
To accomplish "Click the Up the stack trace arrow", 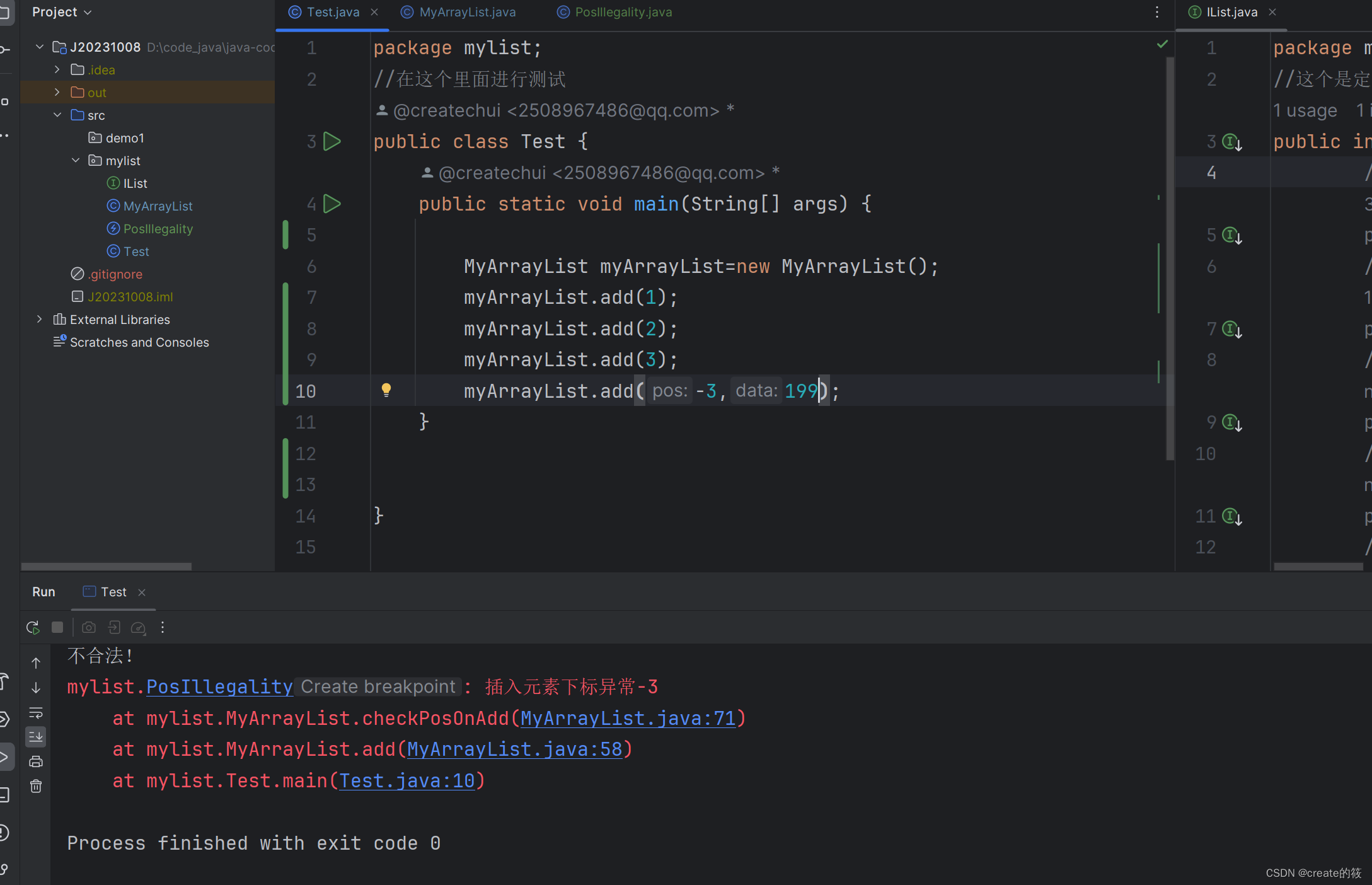I will 36,663.
